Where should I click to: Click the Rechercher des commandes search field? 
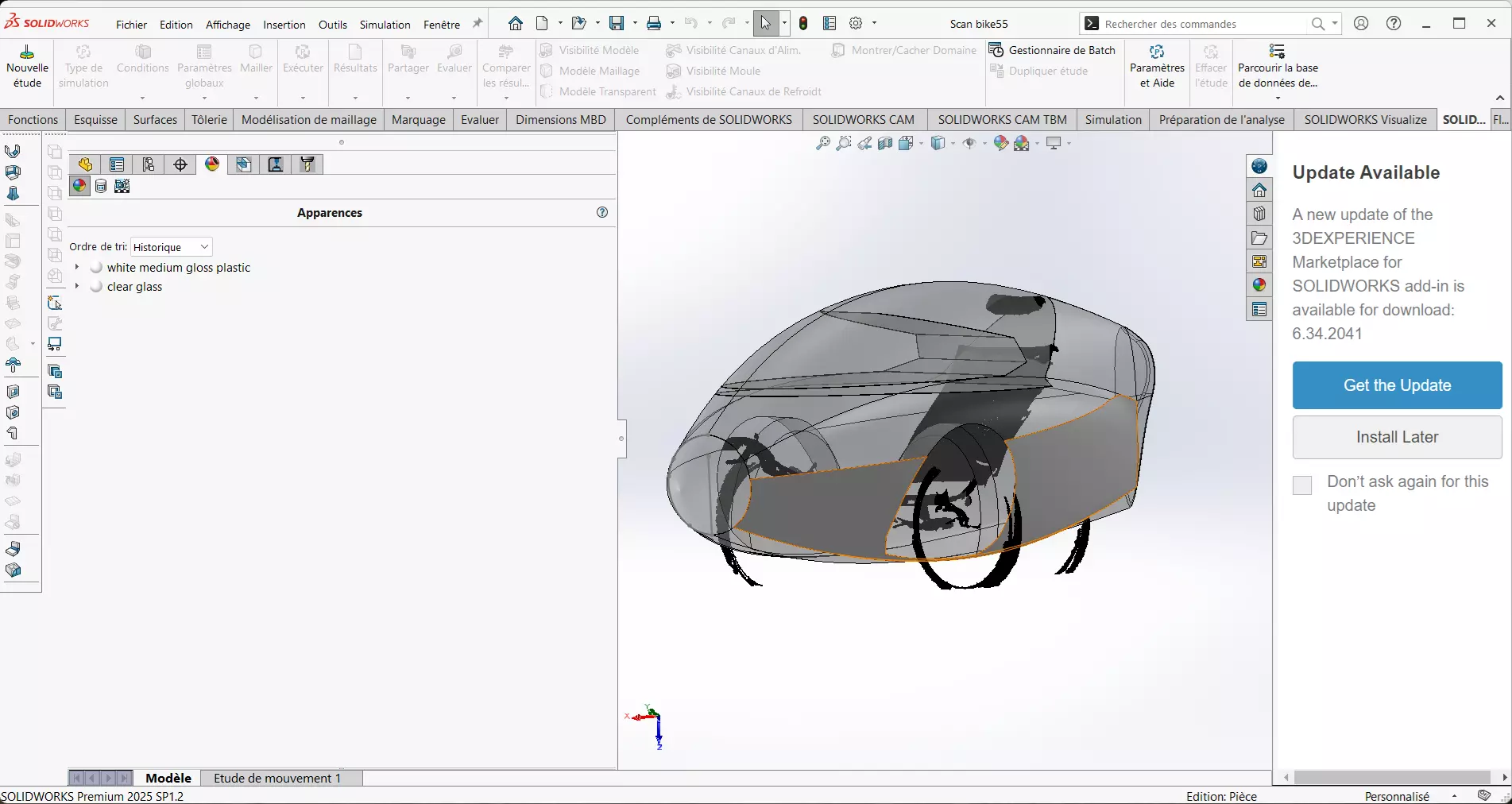pyautogui.click(x=1203, y=24)
